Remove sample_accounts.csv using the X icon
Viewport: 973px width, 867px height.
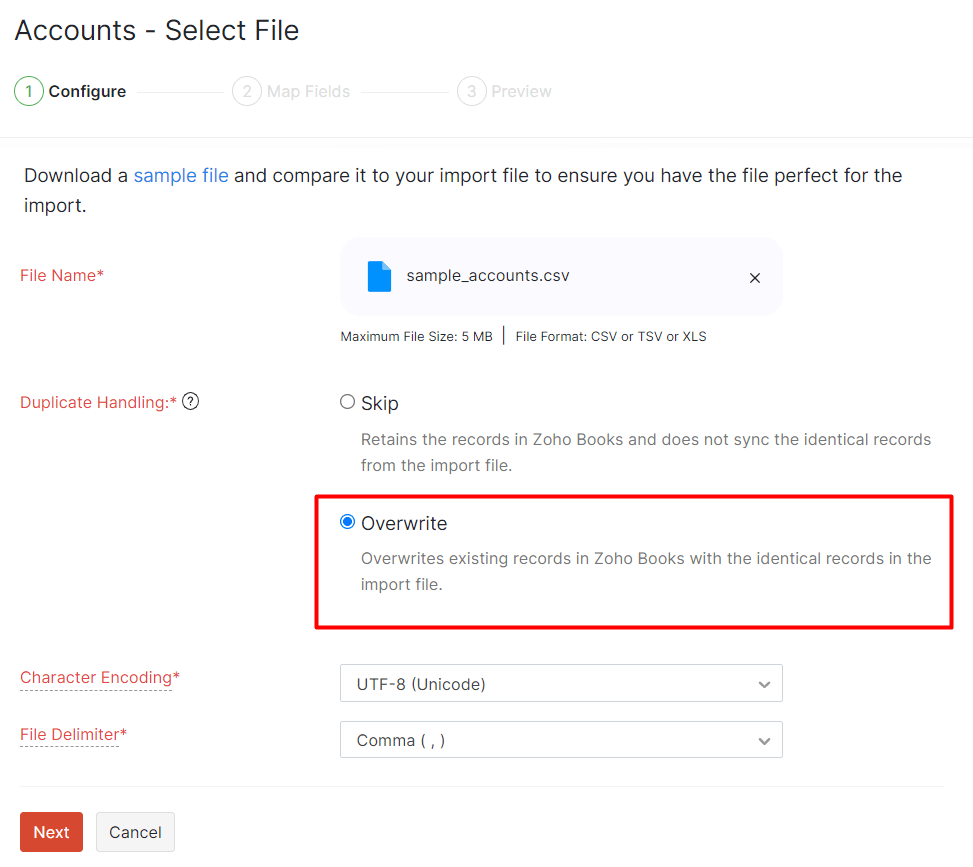pos(755,278)
